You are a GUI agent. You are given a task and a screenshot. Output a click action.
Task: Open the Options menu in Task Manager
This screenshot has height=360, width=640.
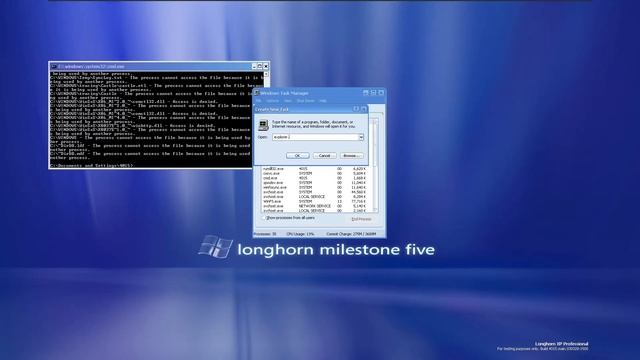coord(272,101)
